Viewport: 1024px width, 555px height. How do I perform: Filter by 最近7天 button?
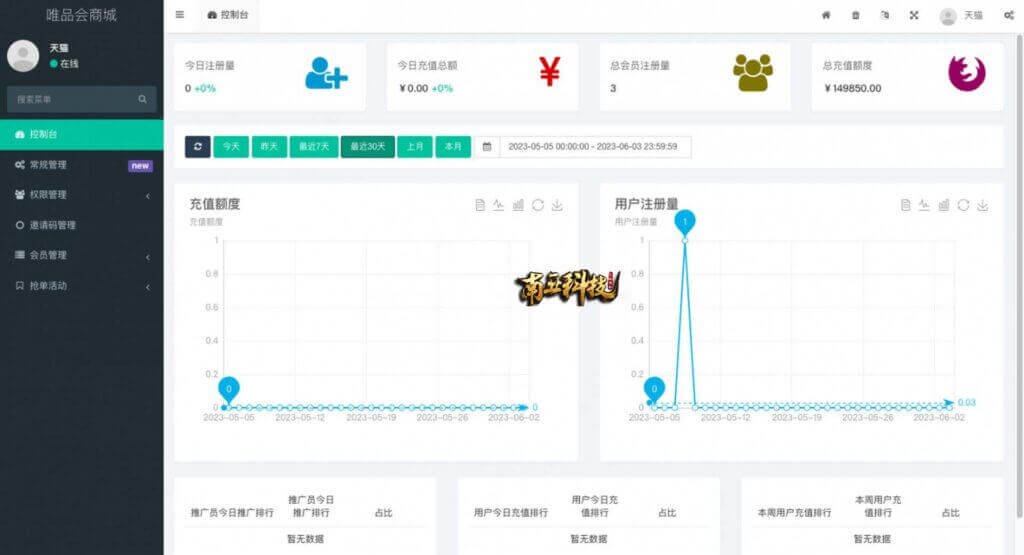click(314, 146)
